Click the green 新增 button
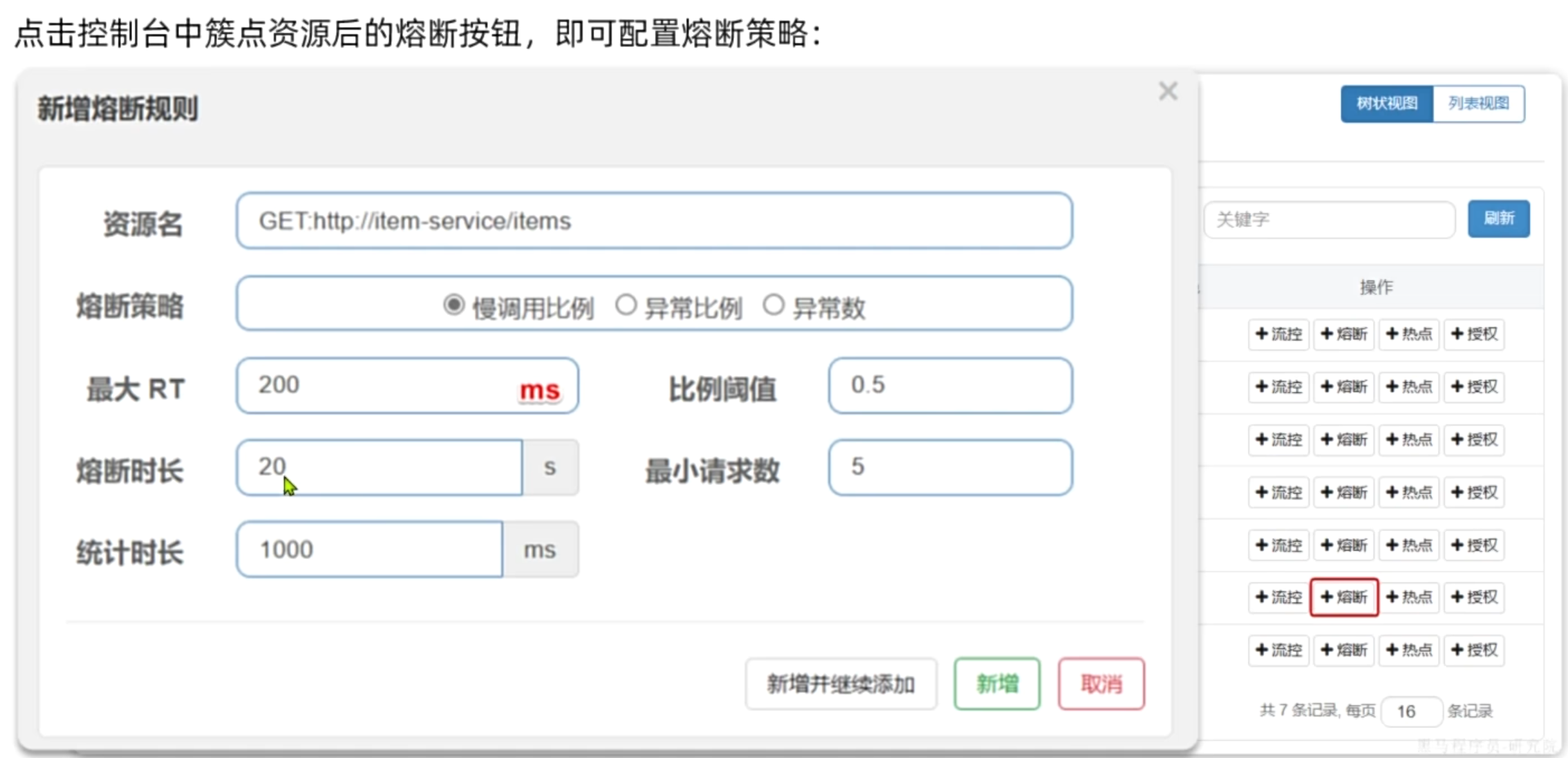 pyautogui.click(x=996, y=684)
